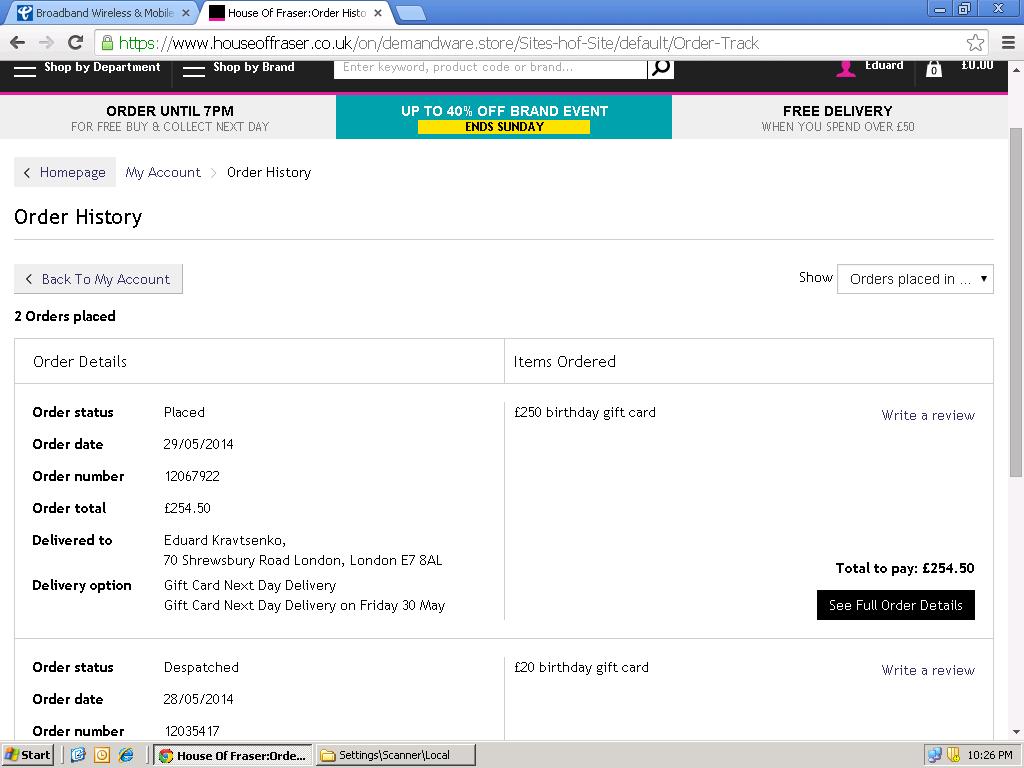The height and width of the screenshot is (768, 1024).
Task: Click the Back To My Account button
Action: pyautogui.click(x=99, y=279)
